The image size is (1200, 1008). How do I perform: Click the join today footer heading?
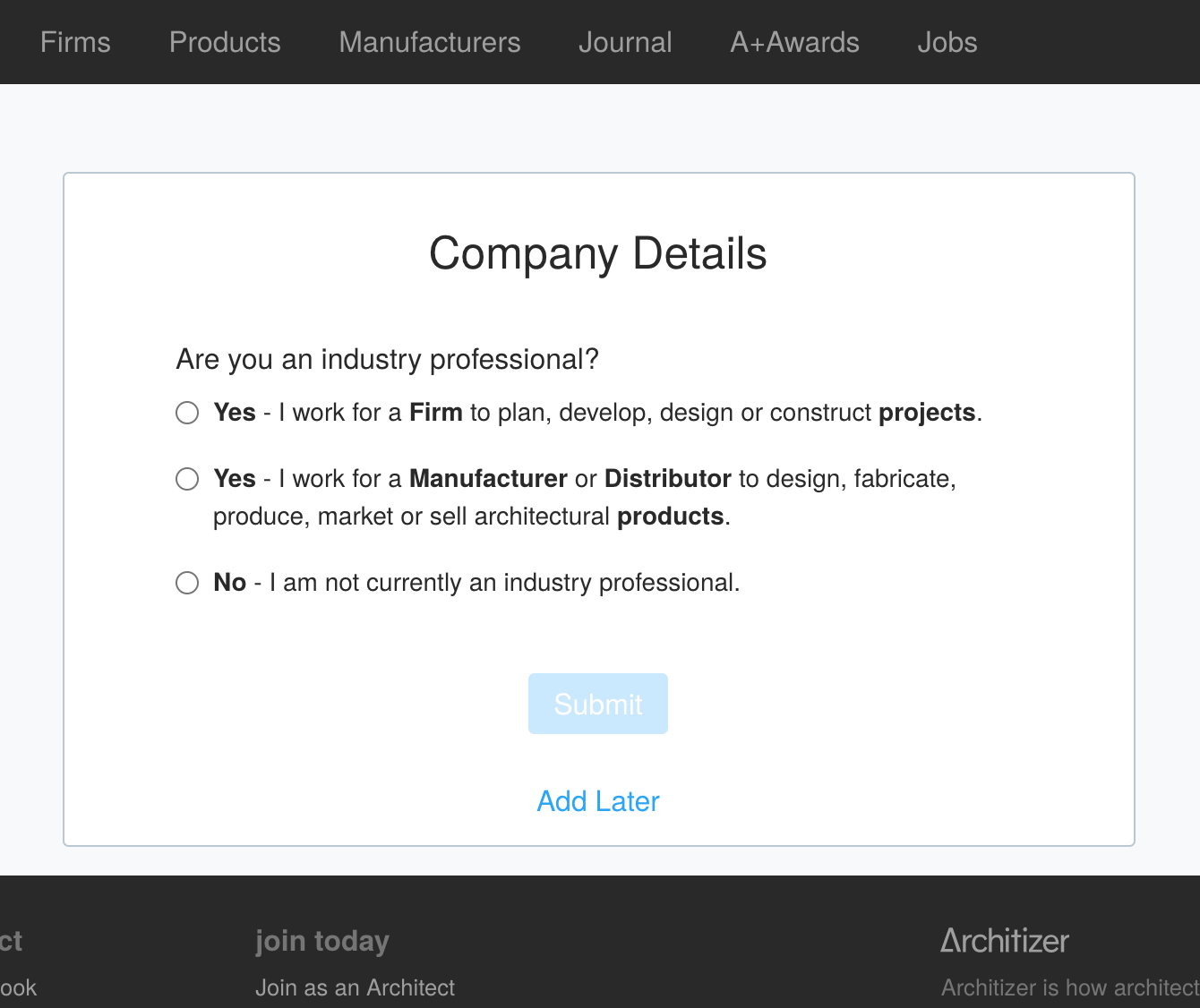(x=322, y=941)
